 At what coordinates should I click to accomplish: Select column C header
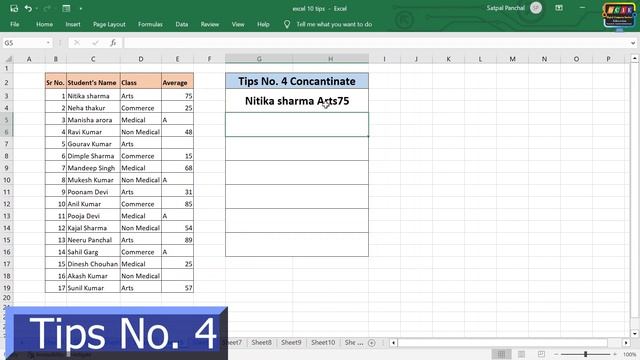click(93, 59)
